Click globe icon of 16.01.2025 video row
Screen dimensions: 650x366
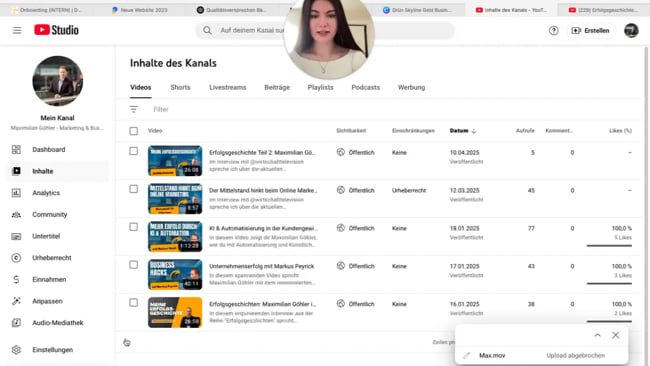(x=341, y=303)
